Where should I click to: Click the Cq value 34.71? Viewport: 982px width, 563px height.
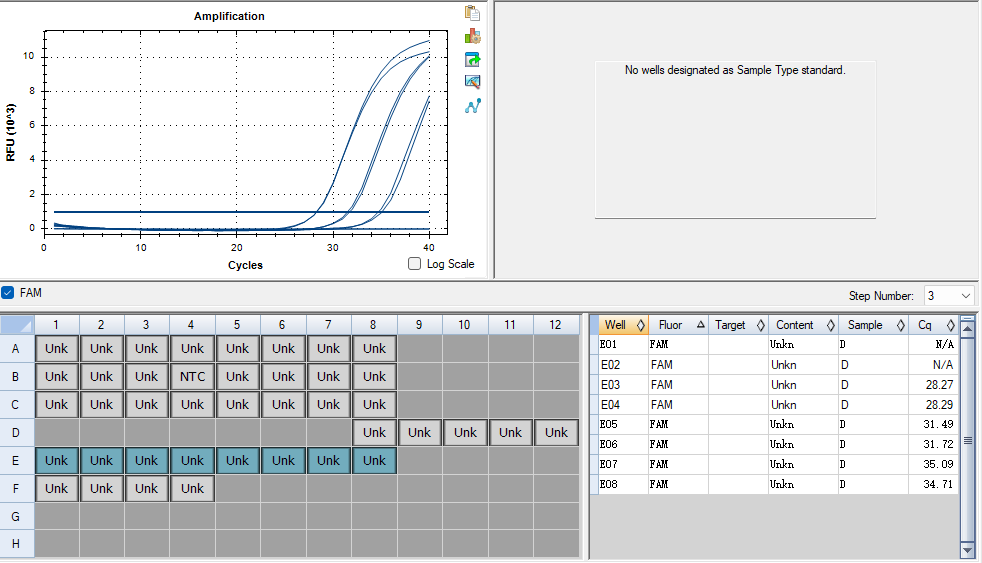click(938, 485)
